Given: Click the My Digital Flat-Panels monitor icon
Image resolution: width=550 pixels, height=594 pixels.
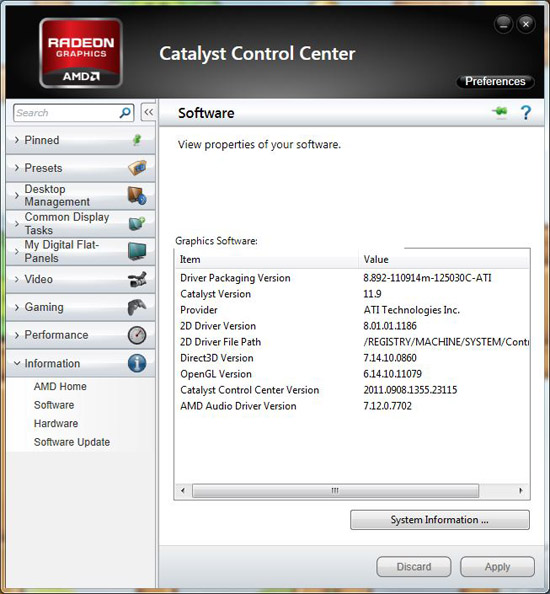Looking at the screenshot, I should tap(137, 251).
